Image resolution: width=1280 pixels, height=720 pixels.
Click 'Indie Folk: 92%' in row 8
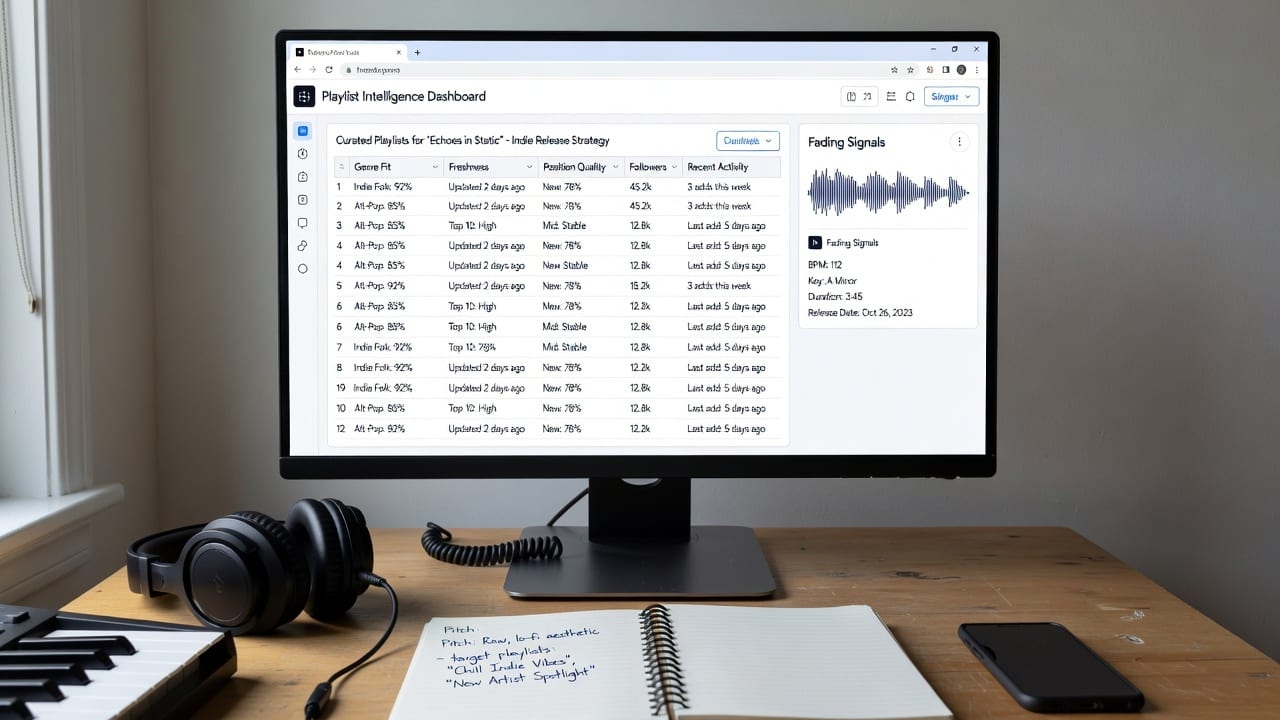[383, 368]
